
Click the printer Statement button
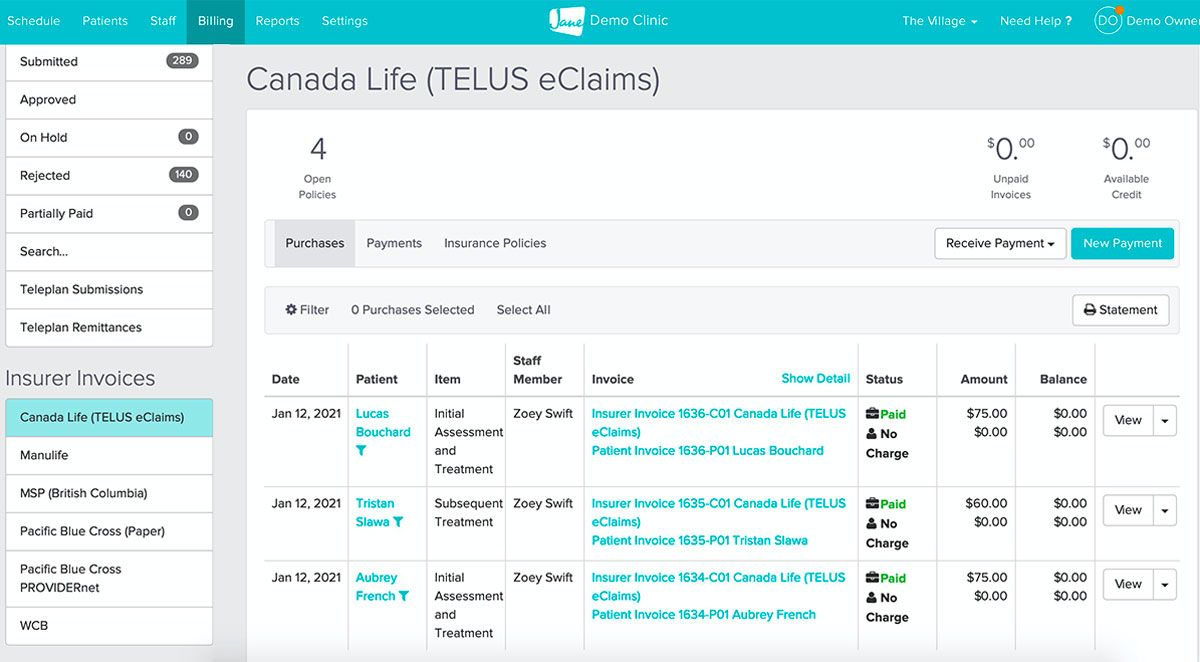(x=1120, y=310)
